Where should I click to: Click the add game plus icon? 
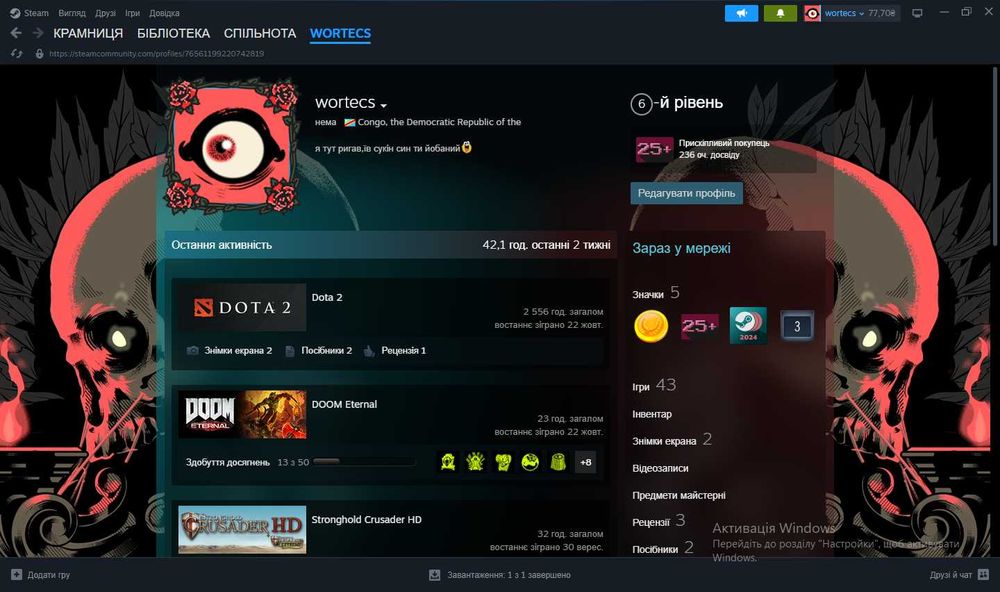[17, 575]
